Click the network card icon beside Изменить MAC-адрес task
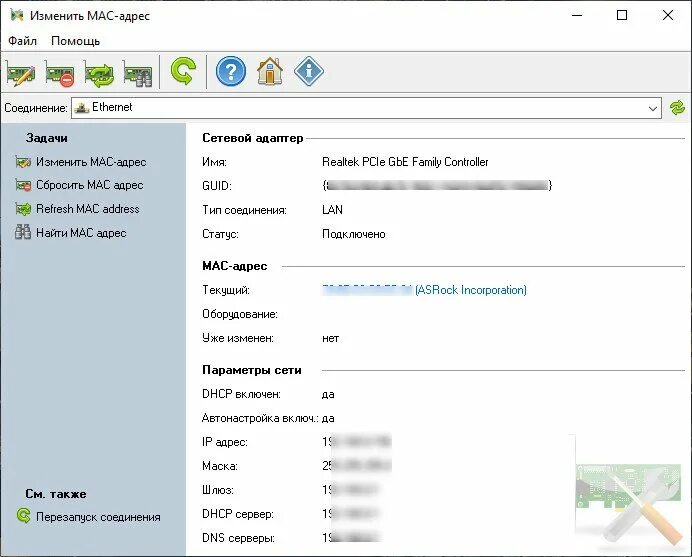Image resolution: width=692 pixels, height=557 pixels. tap(23, 162)
